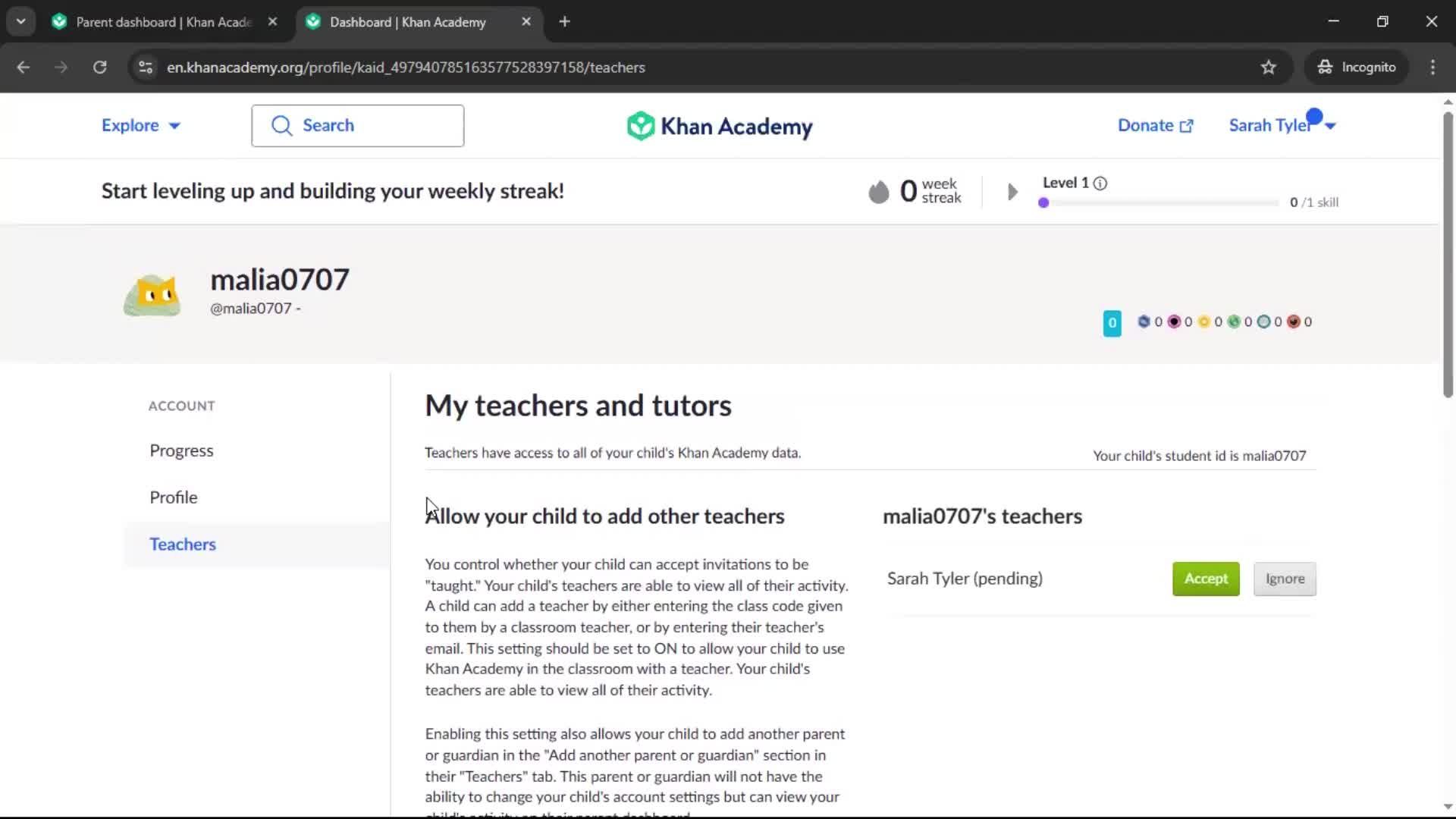
Task: Go back to the previous page
Action: 24,67
